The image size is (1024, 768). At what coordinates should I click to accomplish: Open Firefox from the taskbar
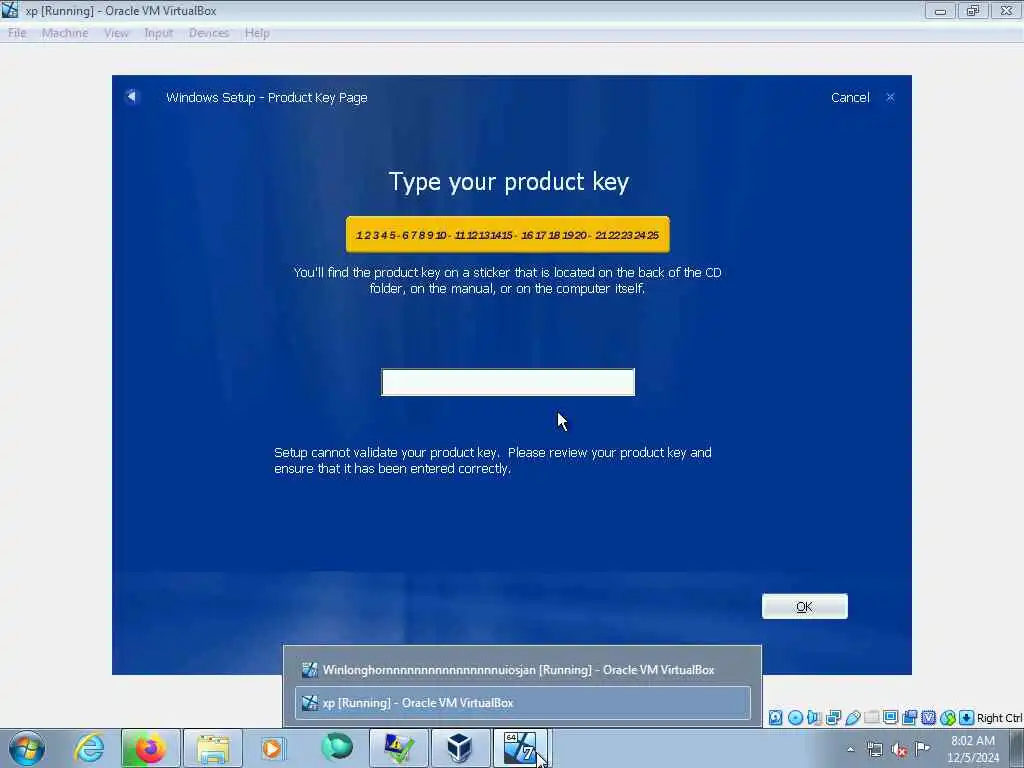[150, 748]
